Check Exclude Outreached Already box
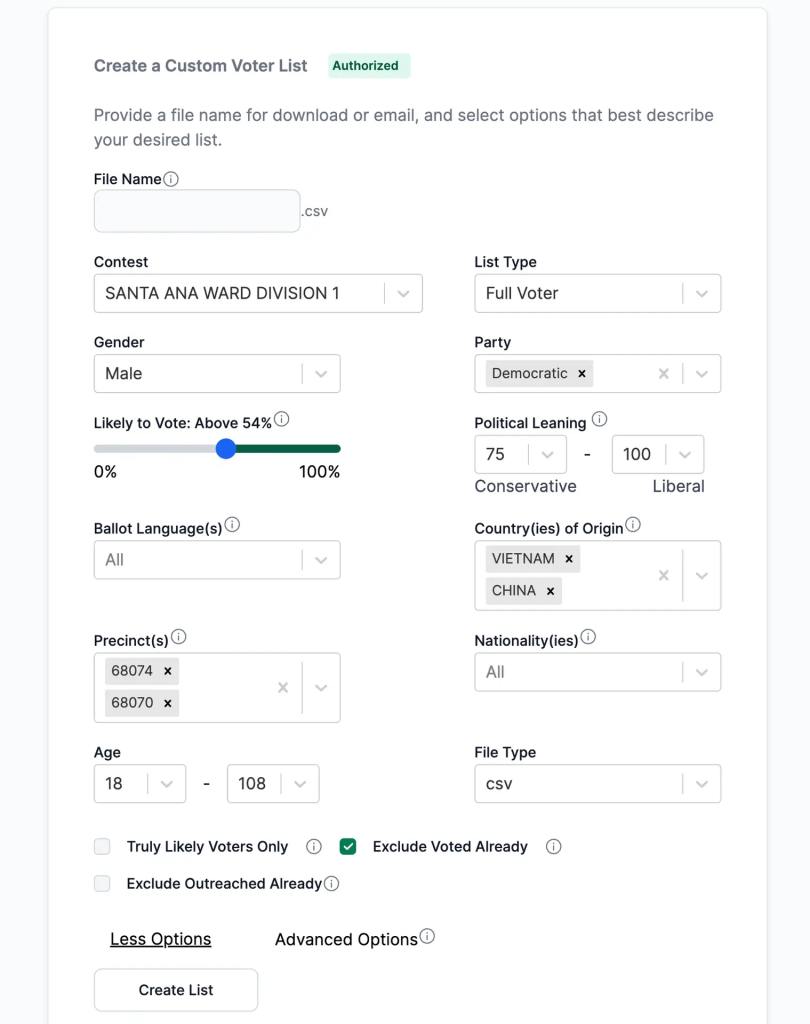 point(102,884)
